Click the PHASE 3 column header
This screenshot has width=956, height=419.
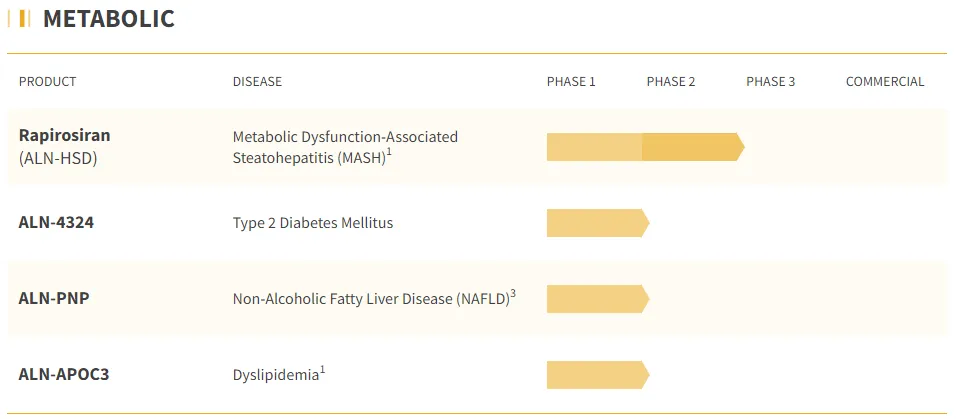pyautogui.click(x=770, y=82)
